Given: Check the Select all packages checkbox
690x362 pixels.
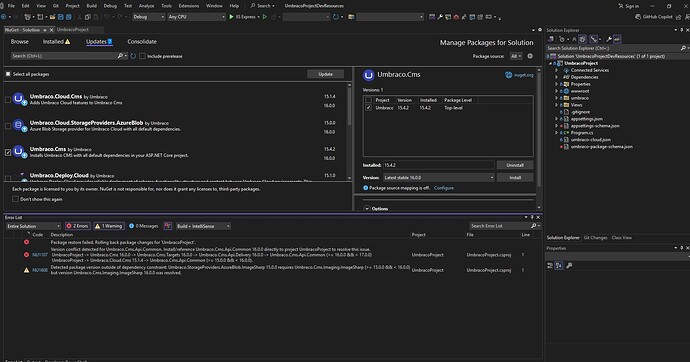Looking at the screenshot, I should click(x=8, y=74).
